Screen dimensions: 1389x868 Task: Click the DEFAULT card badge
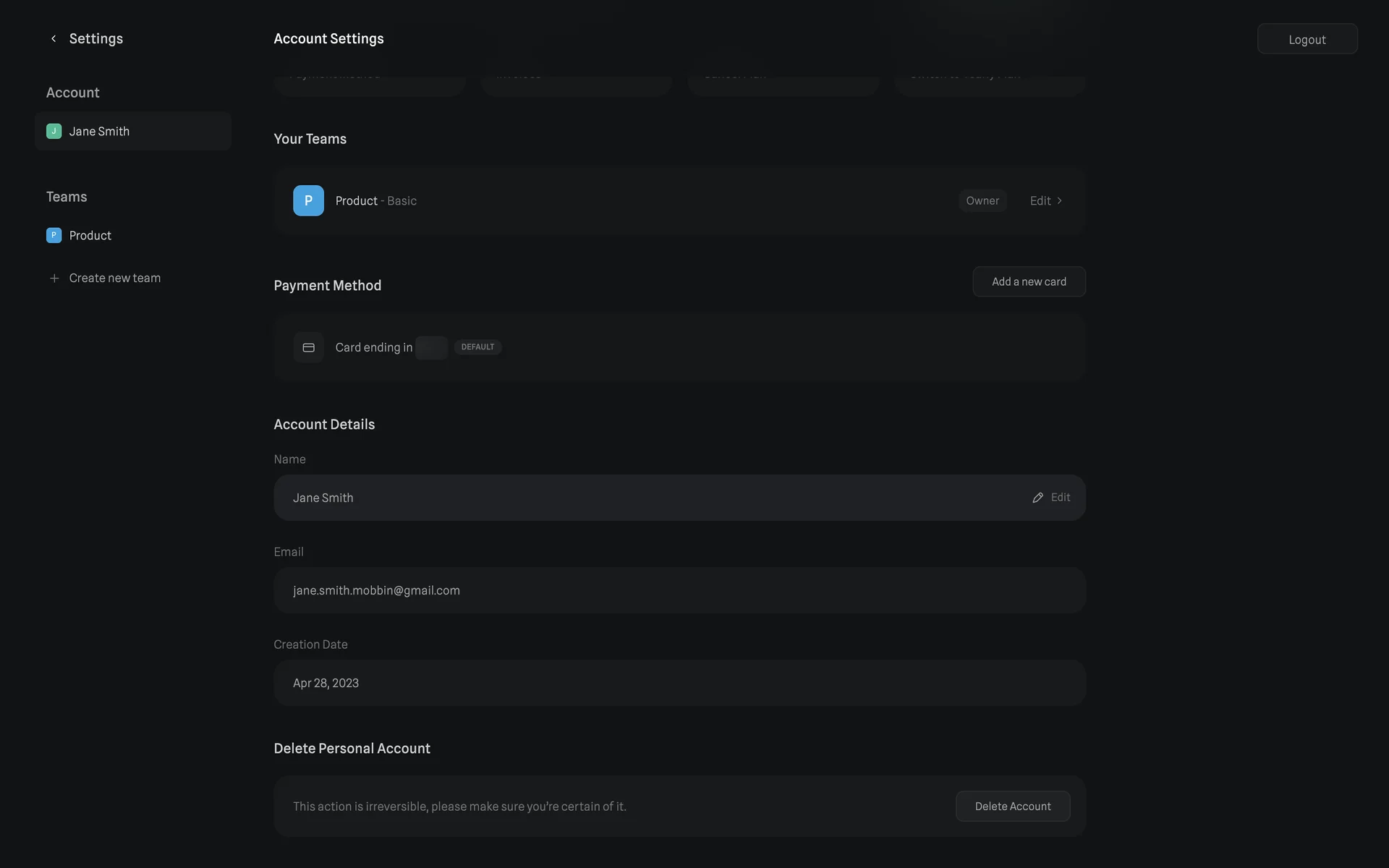point(477,347)
